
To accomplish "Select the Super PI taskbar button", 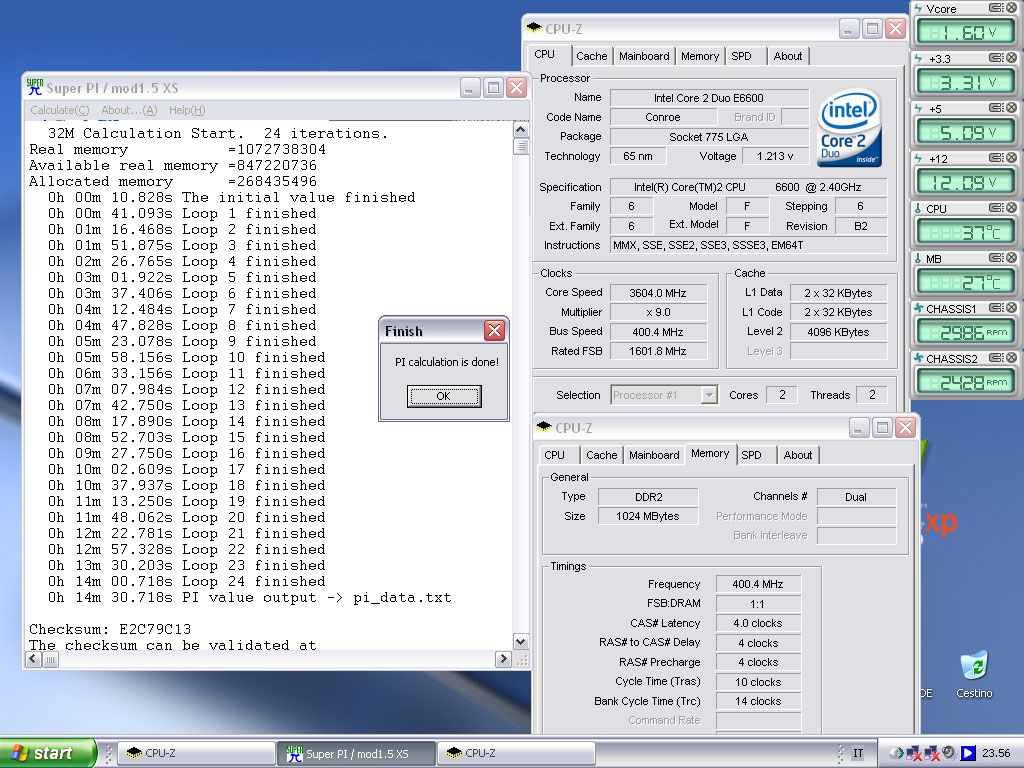I will (x=357, y=754).
